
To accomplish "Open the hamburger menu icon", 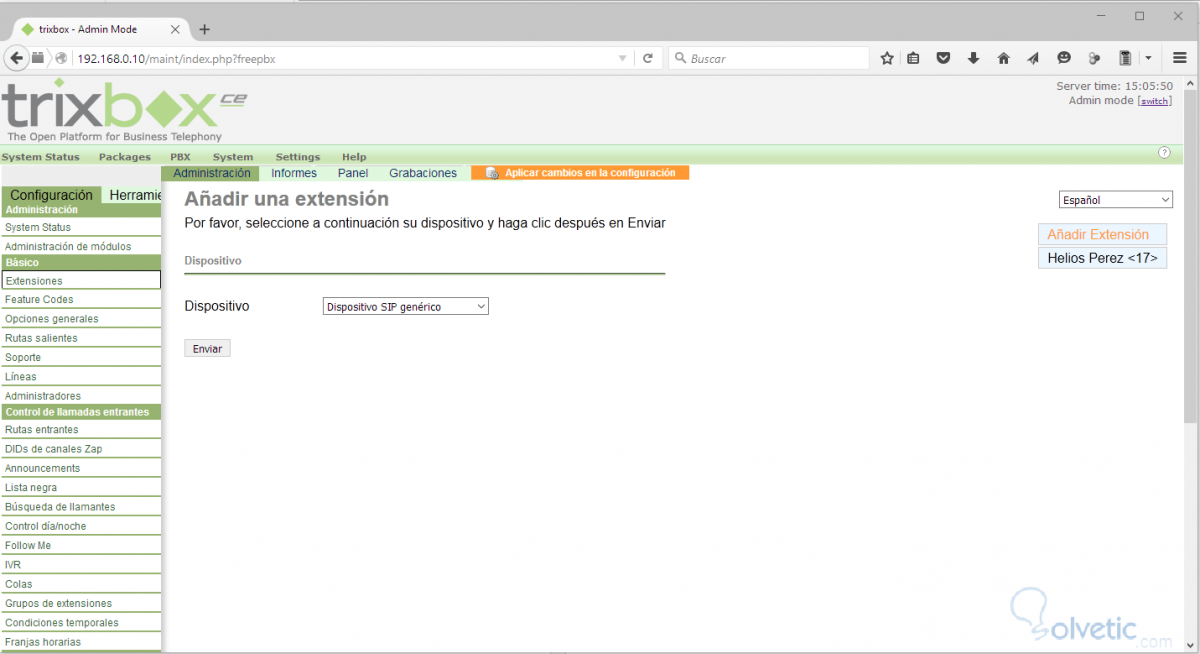I will pyautogui.click(x=1179, y=58).
